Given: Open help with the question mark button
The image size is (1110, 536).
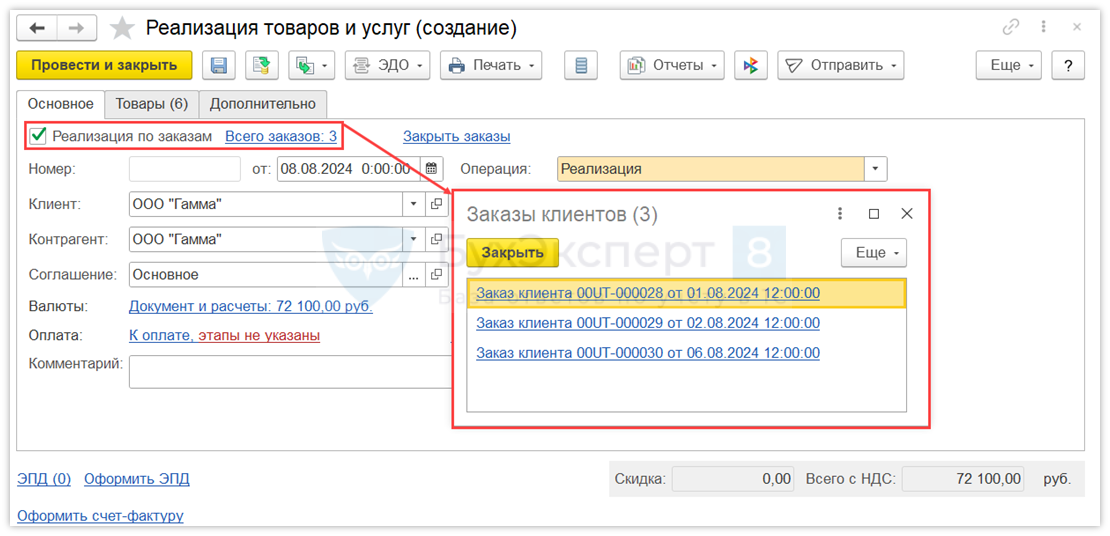Looking at the screenshot, I should pos(1068,65).
